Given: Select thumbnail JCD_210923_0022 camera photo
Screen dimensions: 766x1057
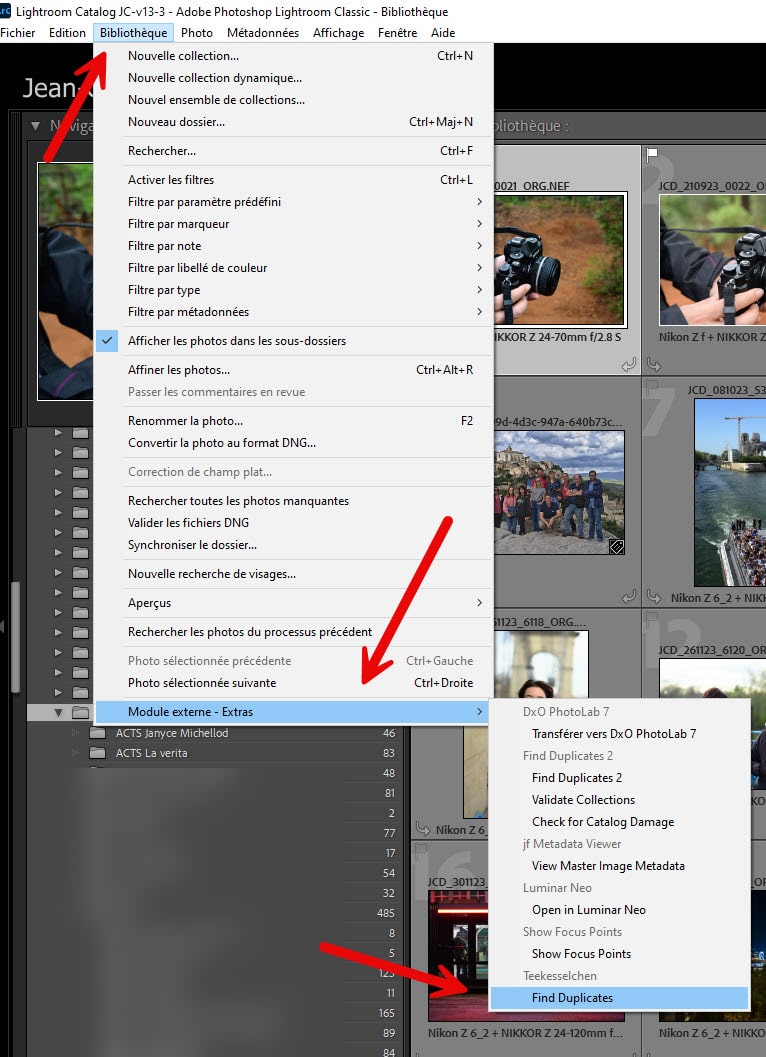Looking at the screenshot, I should coord(713,260).
